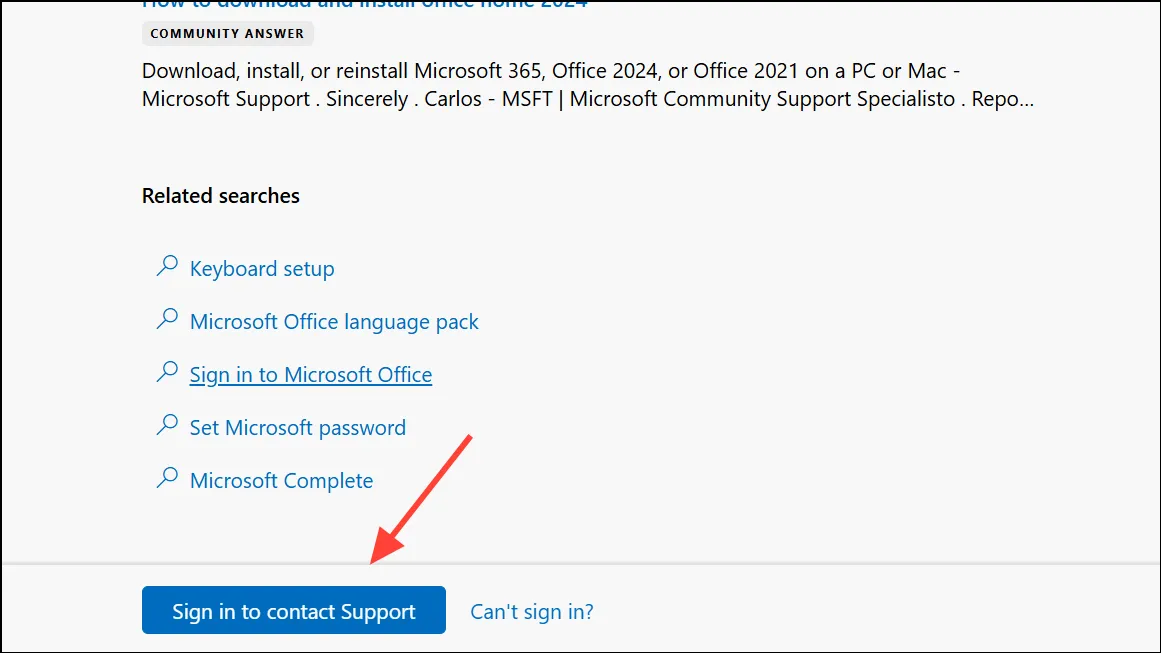Click the search icon beside Keyboard setup
1161x653 pixels.
(x=167, y=266)
